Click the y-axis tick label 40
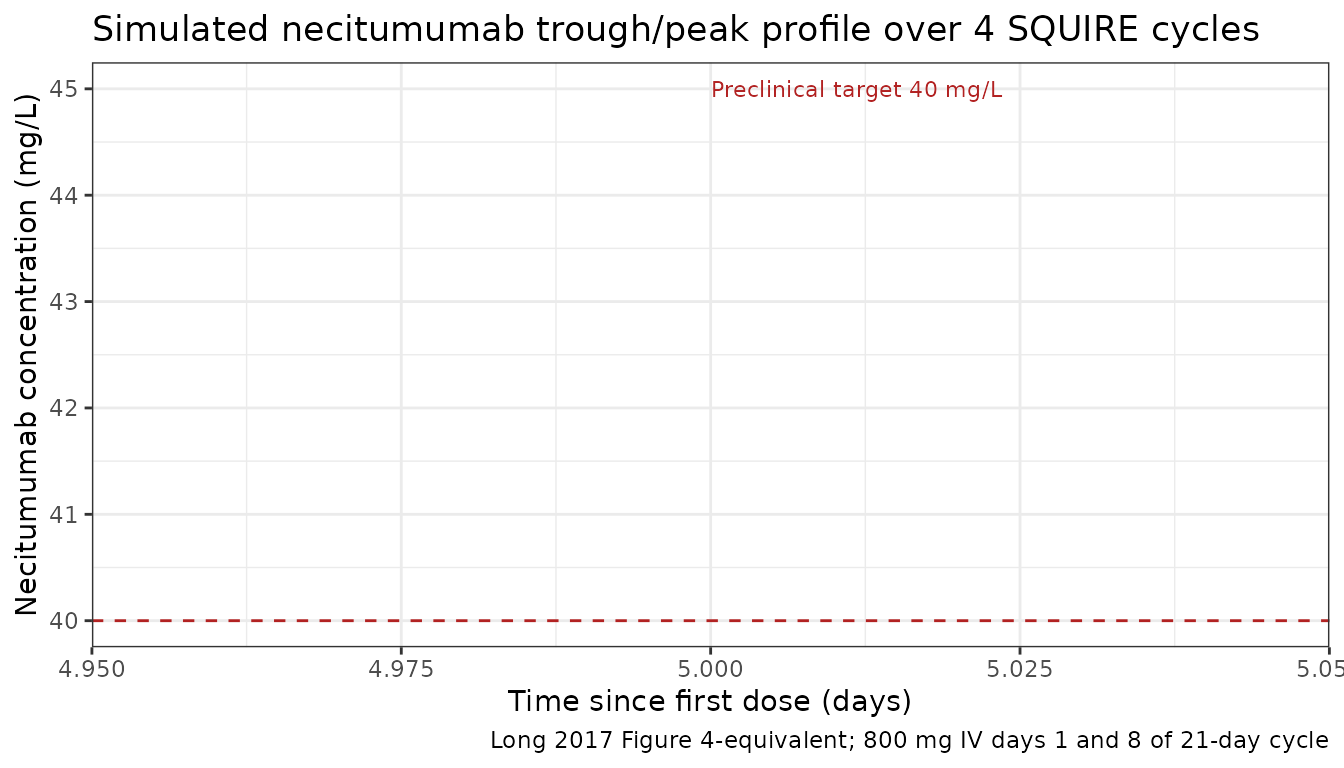Image resolution: width=1344 pixels, height=768 pixels. click(x=64, y=621)
